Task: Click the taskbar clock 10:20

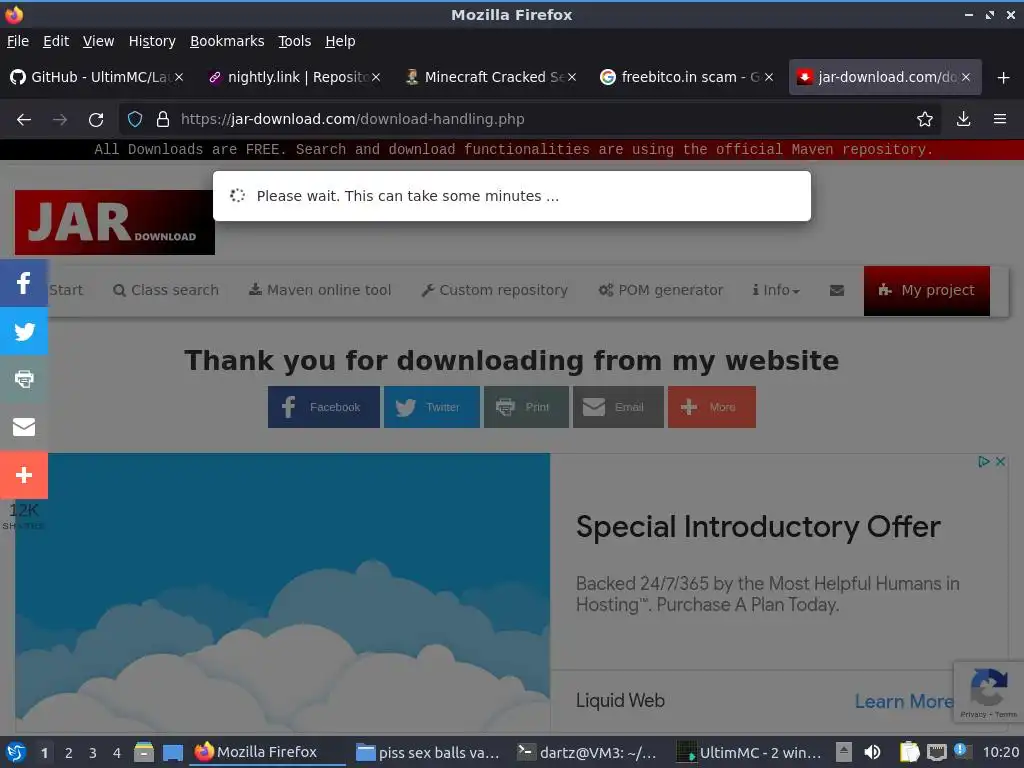Action: [1000, 752]
